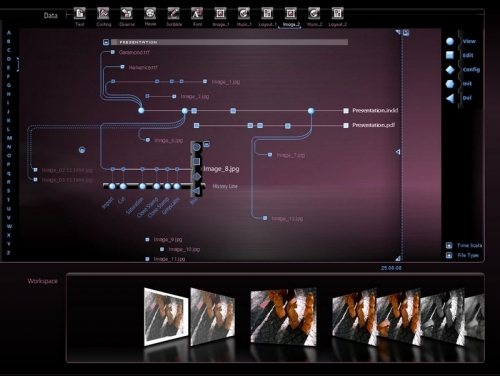Select the Image_1.jpg file label

point(226,82)
